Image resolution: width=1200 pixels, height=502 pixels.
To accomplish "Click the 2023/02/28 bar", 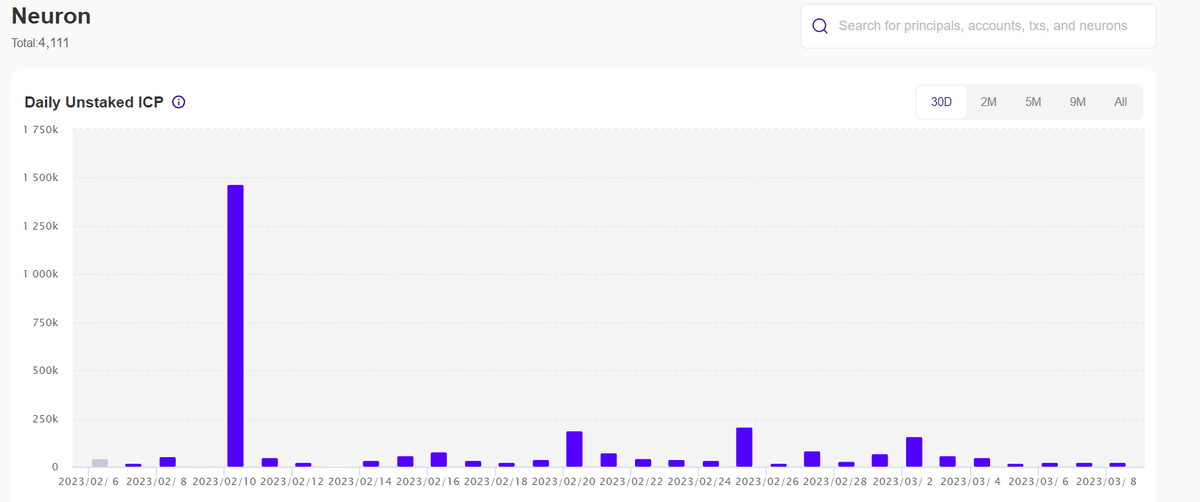I will click(846, 464).
